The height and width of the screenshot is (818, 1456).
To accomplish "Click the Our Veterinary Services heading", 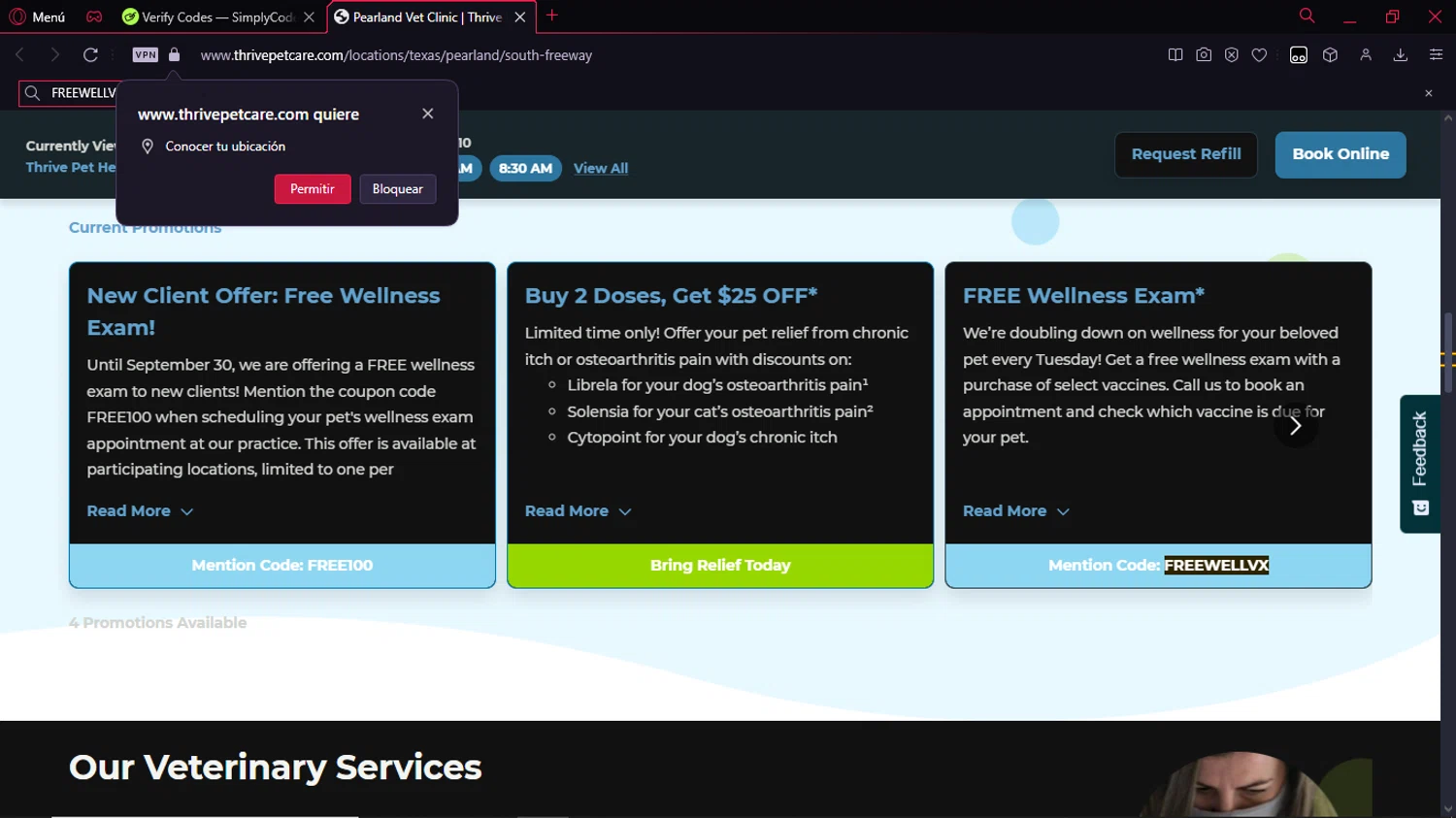I will 275,768.
